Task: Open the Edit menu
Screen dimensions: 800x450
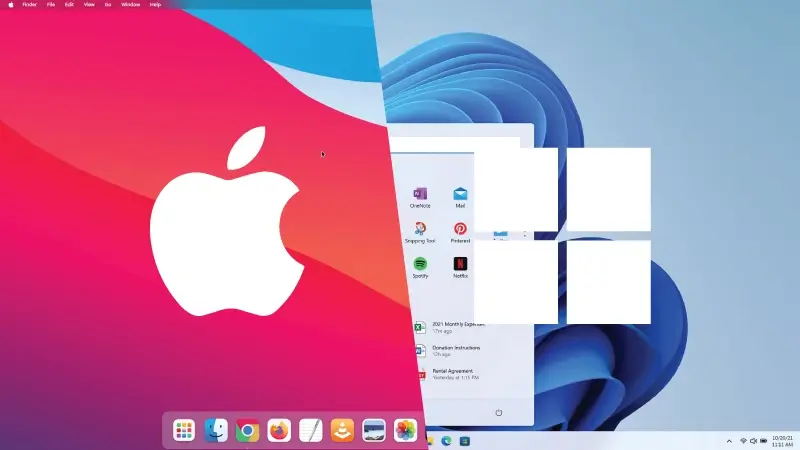Action: tap(69, 5)
